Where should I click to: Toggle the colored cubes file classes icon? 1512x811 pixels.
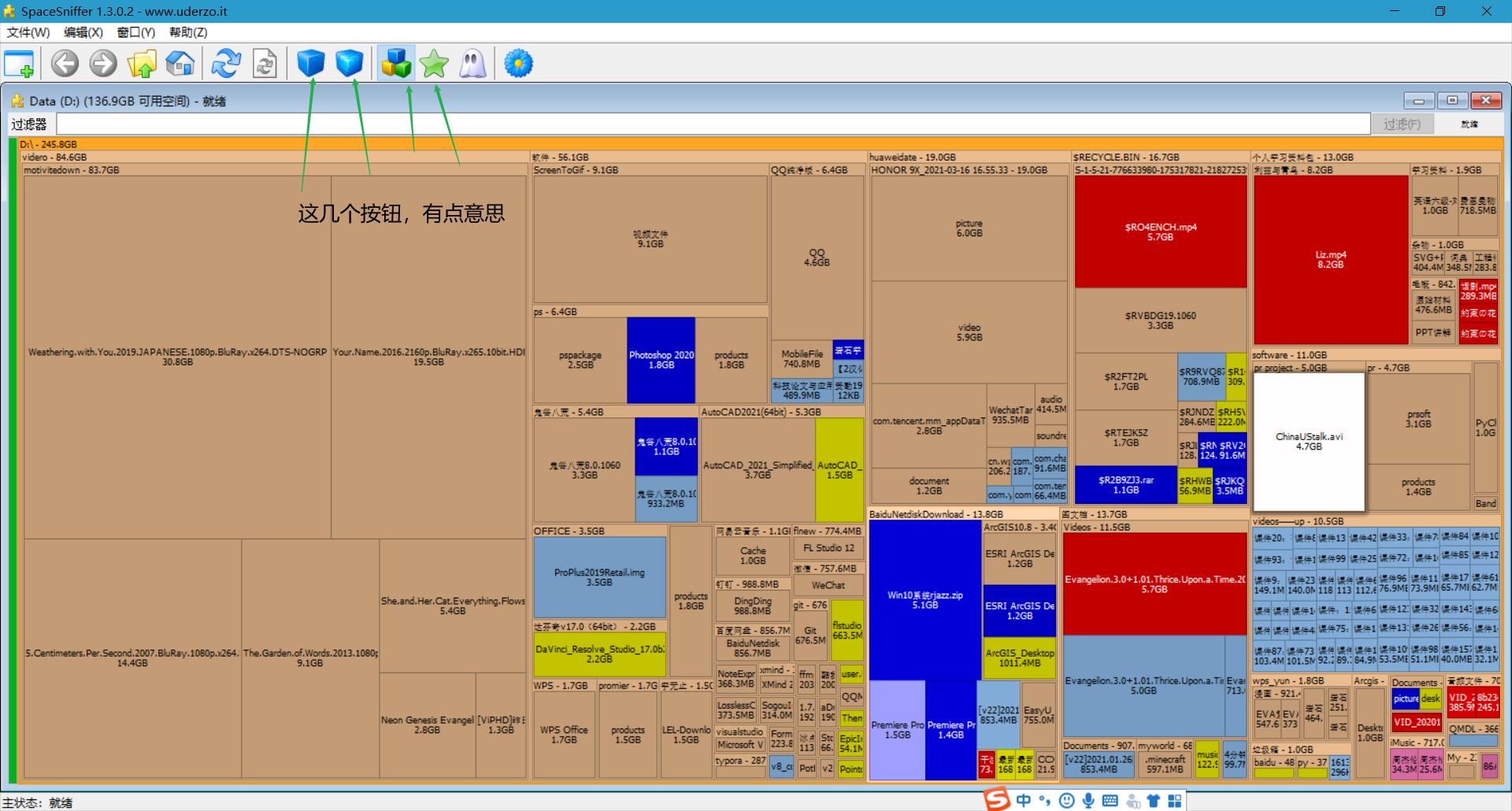click(x=395, y=64)
